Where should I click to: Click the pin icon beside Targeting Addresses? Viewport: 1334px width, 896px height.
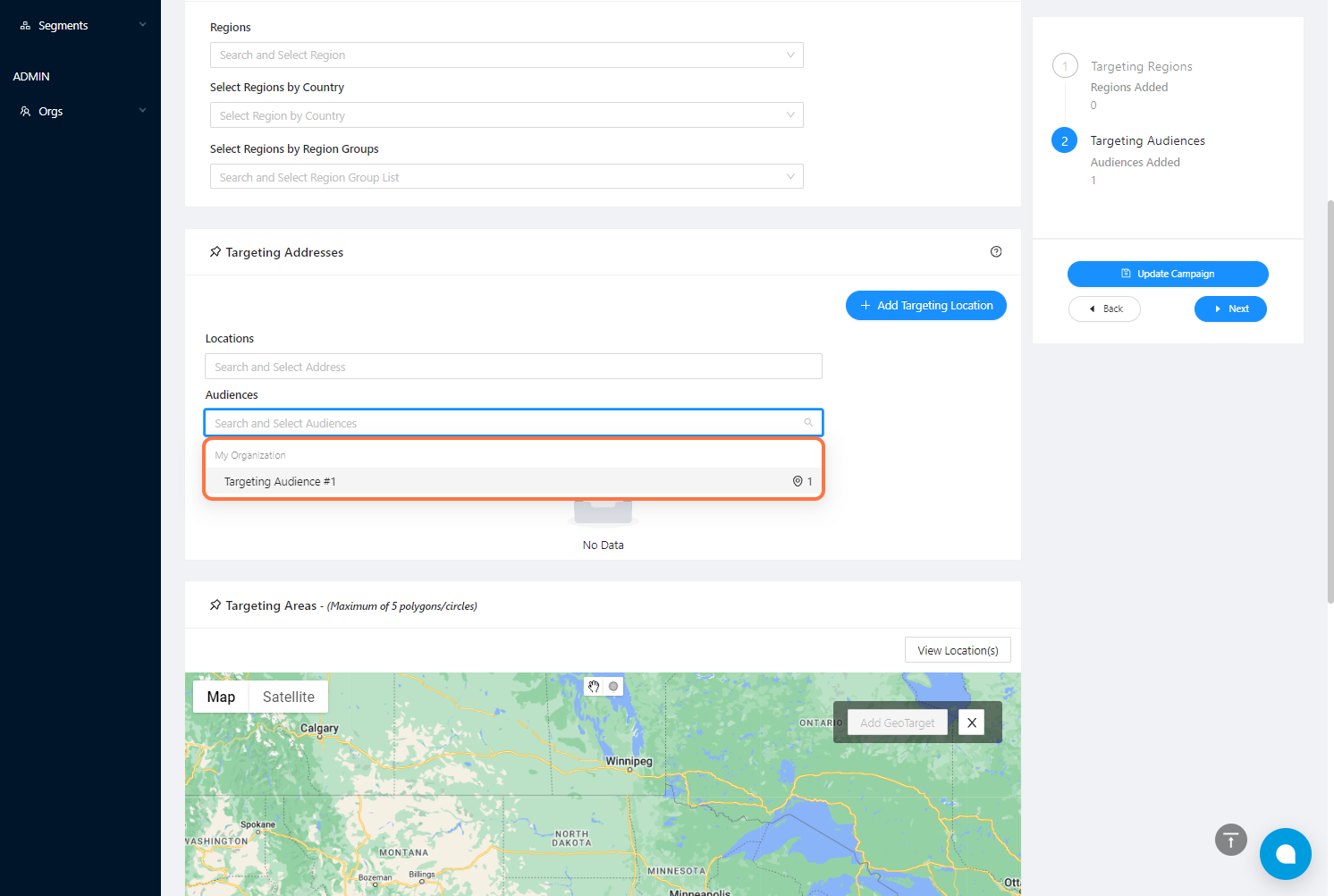click(215, 252)
